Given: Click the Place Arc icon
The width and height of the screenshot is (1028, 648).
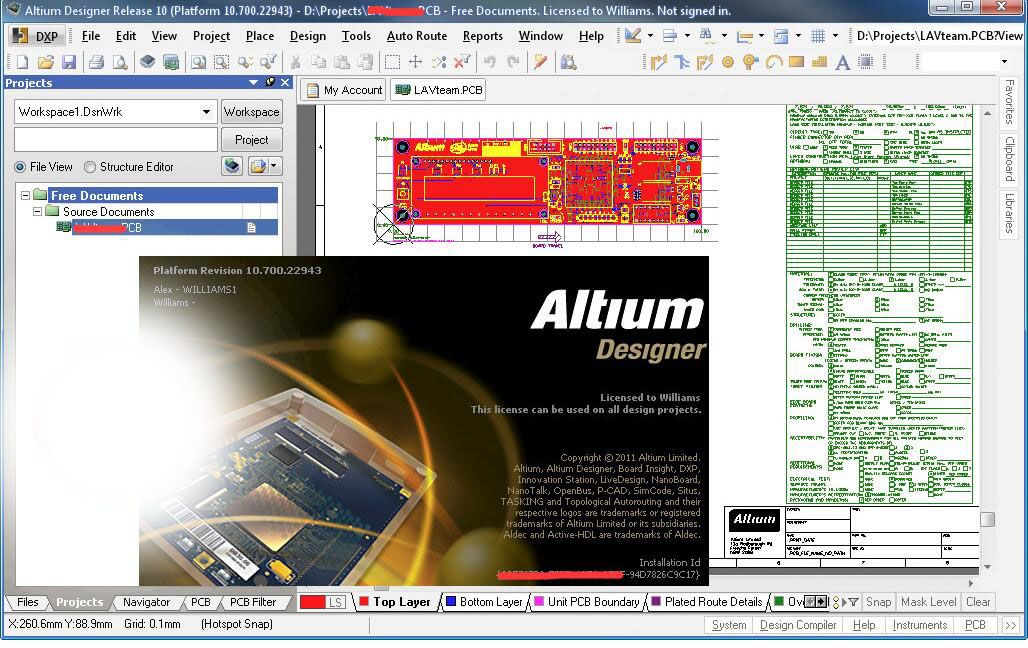Looking at the screenshot, I should coord(774,62).
